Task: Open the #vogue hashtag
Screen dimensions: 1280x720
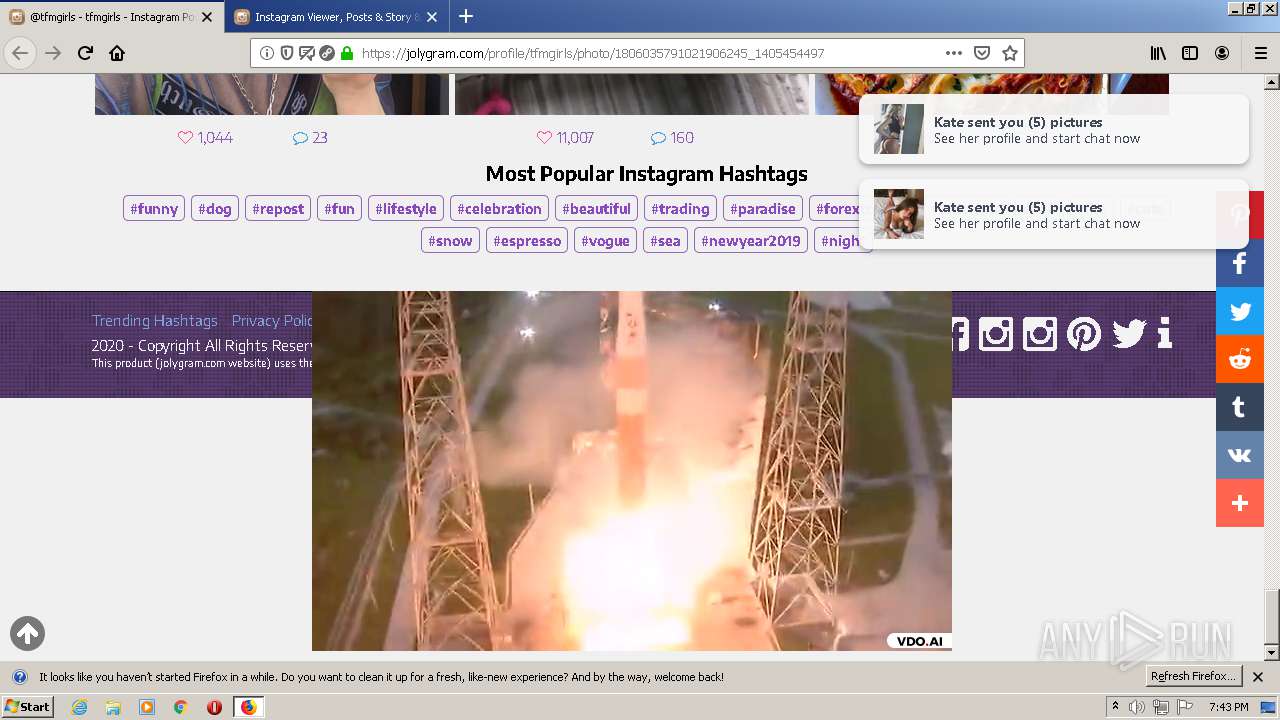Action: [x=605, y=241]
